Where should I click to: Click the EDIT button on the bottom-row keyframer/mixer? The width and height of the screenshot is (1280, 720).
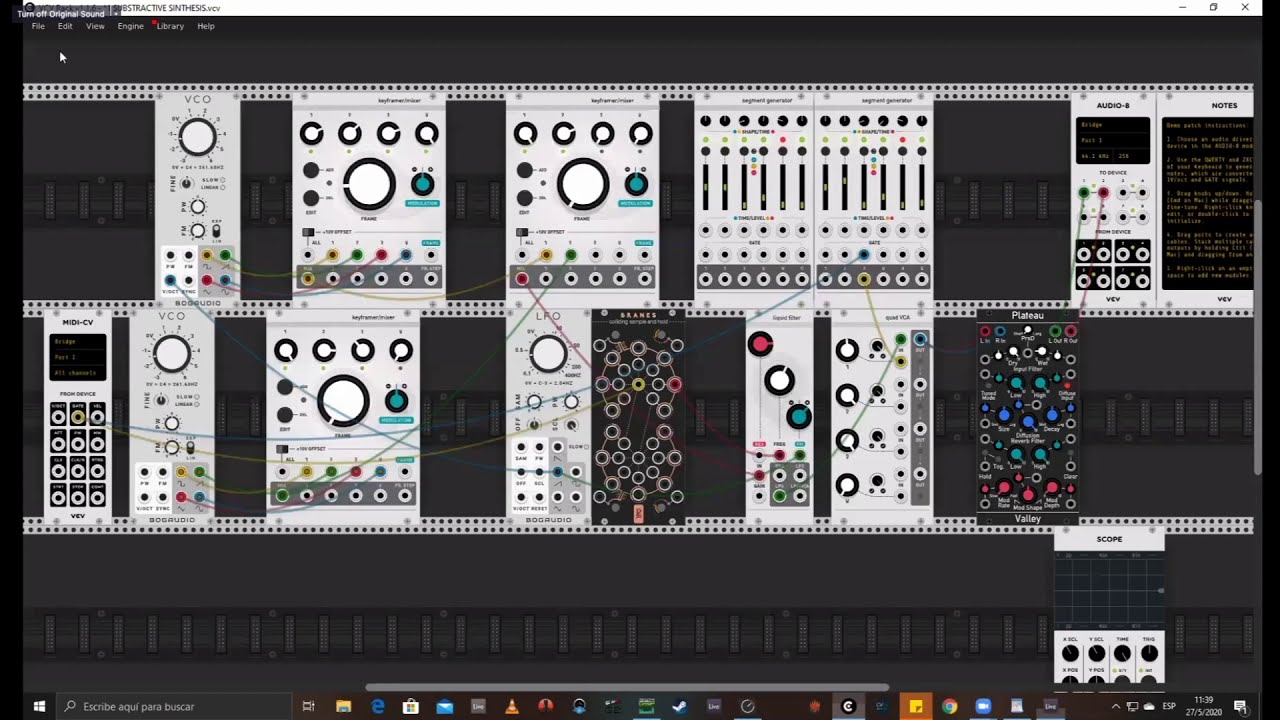pos(285,414)
